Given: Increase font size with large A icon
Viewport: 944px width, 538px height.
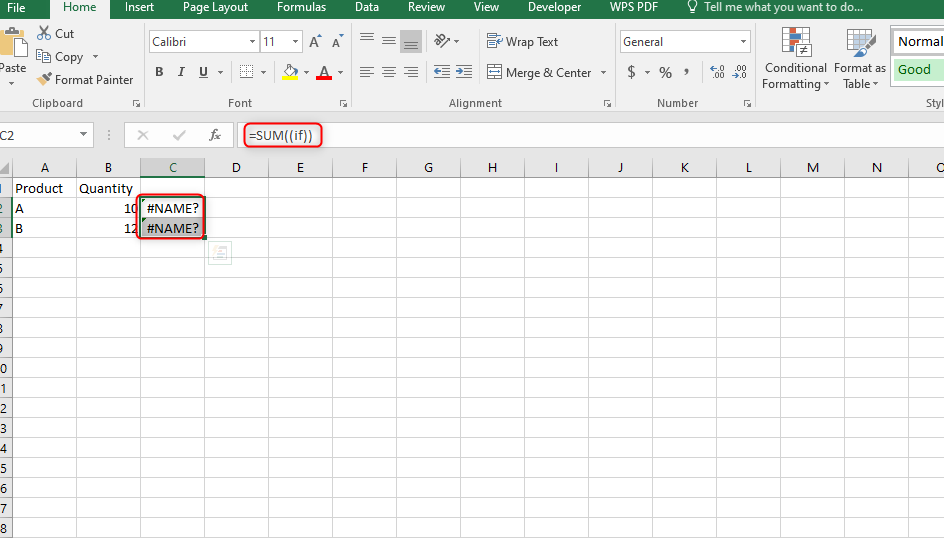Looking at the screenshot, I should point(315,42).
